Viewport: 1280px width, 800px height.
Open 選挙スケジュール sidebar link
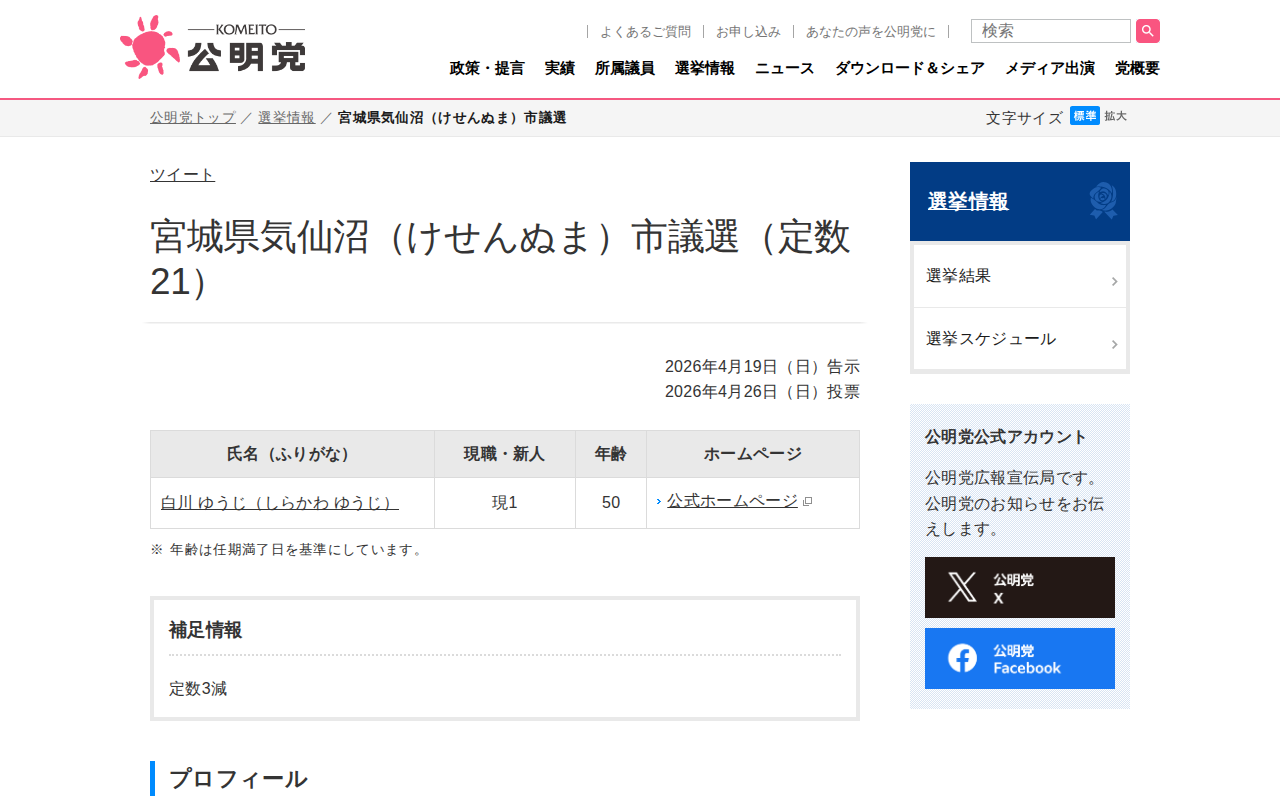pyautogui.click(x=1020, y=339)
